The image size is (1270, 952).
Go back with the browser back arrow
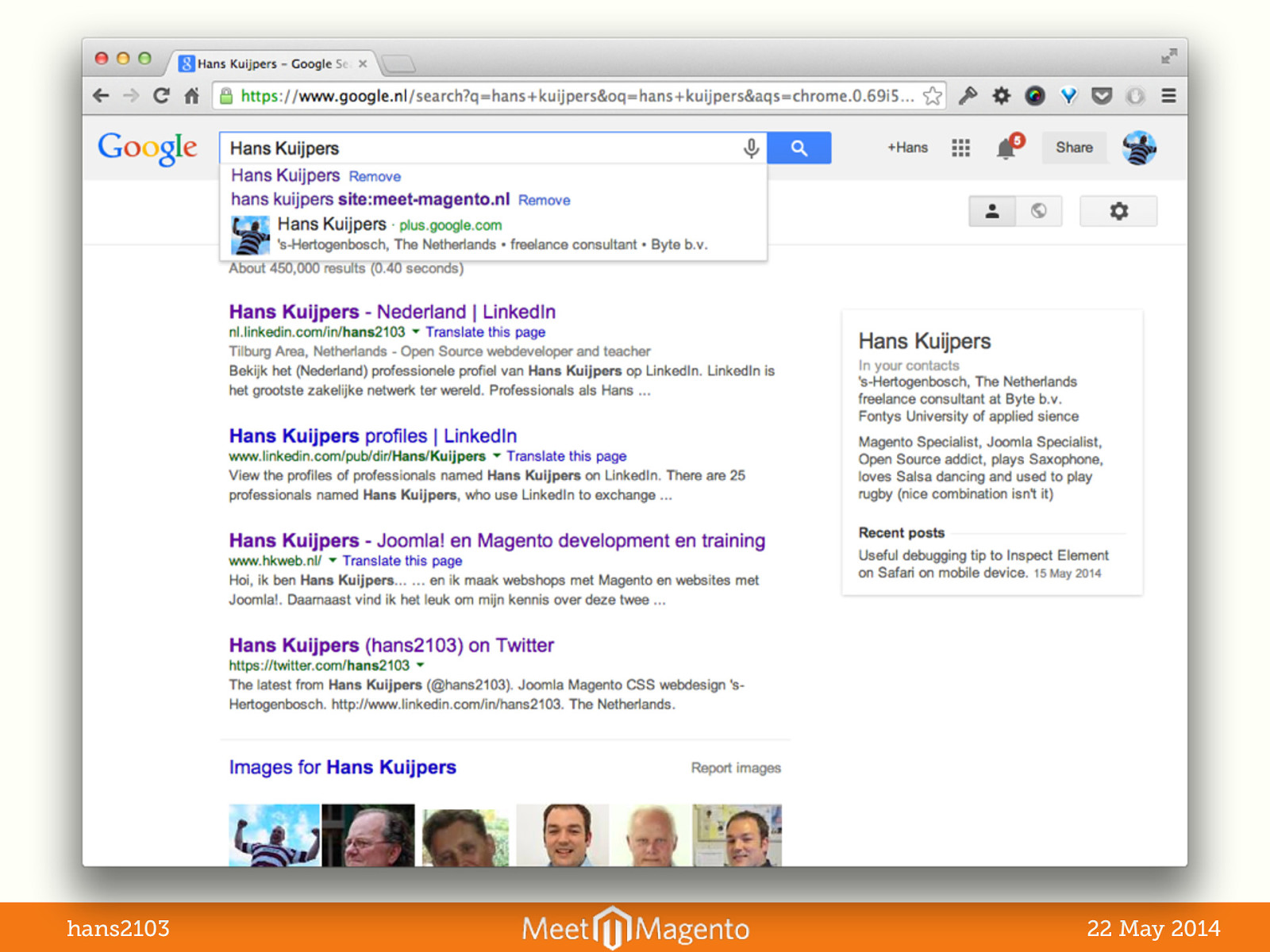101,96
